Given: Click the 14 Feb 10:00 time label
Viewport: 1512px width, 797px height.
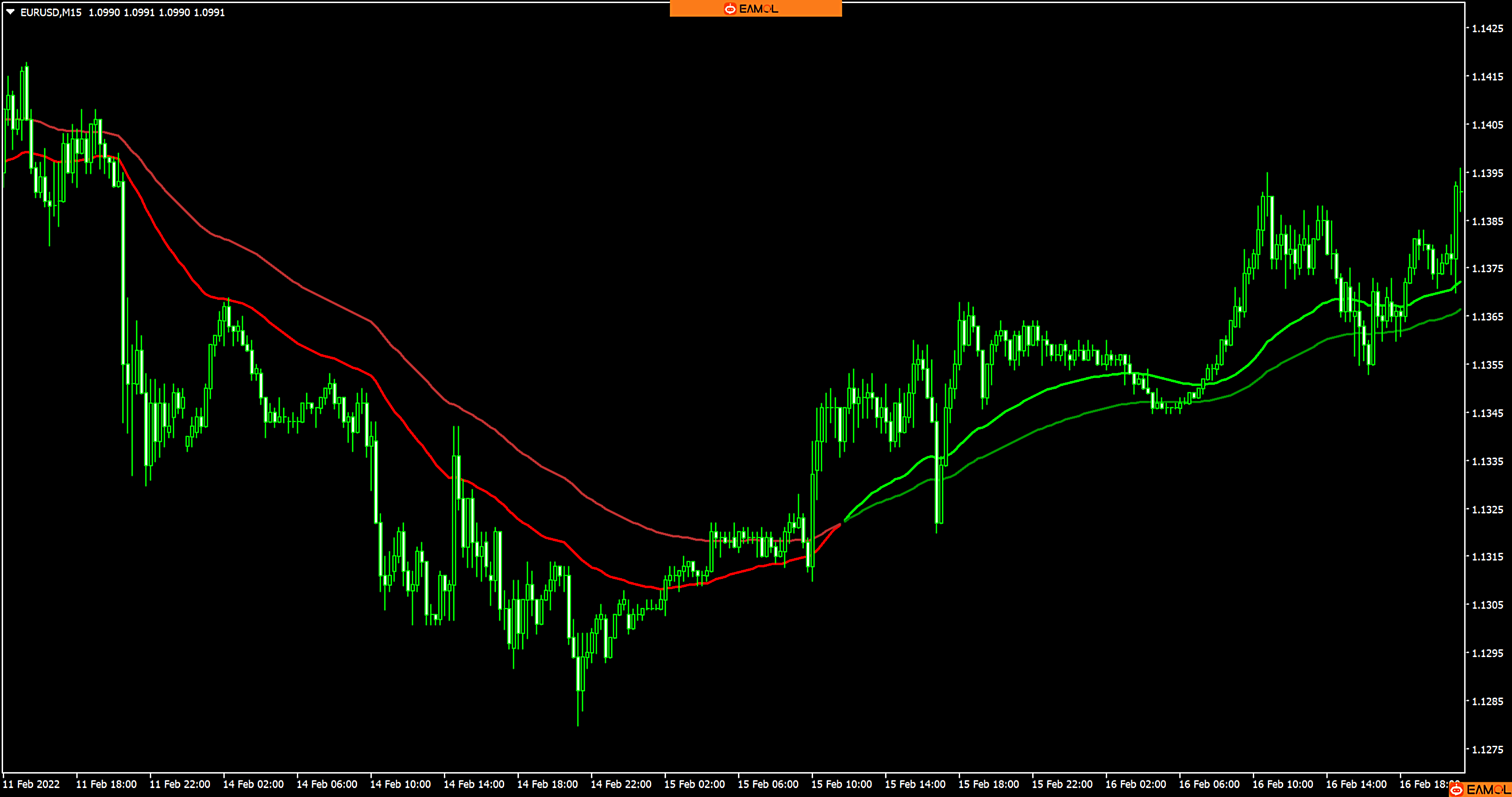Looking at the screenshot, I should point(400,784).
